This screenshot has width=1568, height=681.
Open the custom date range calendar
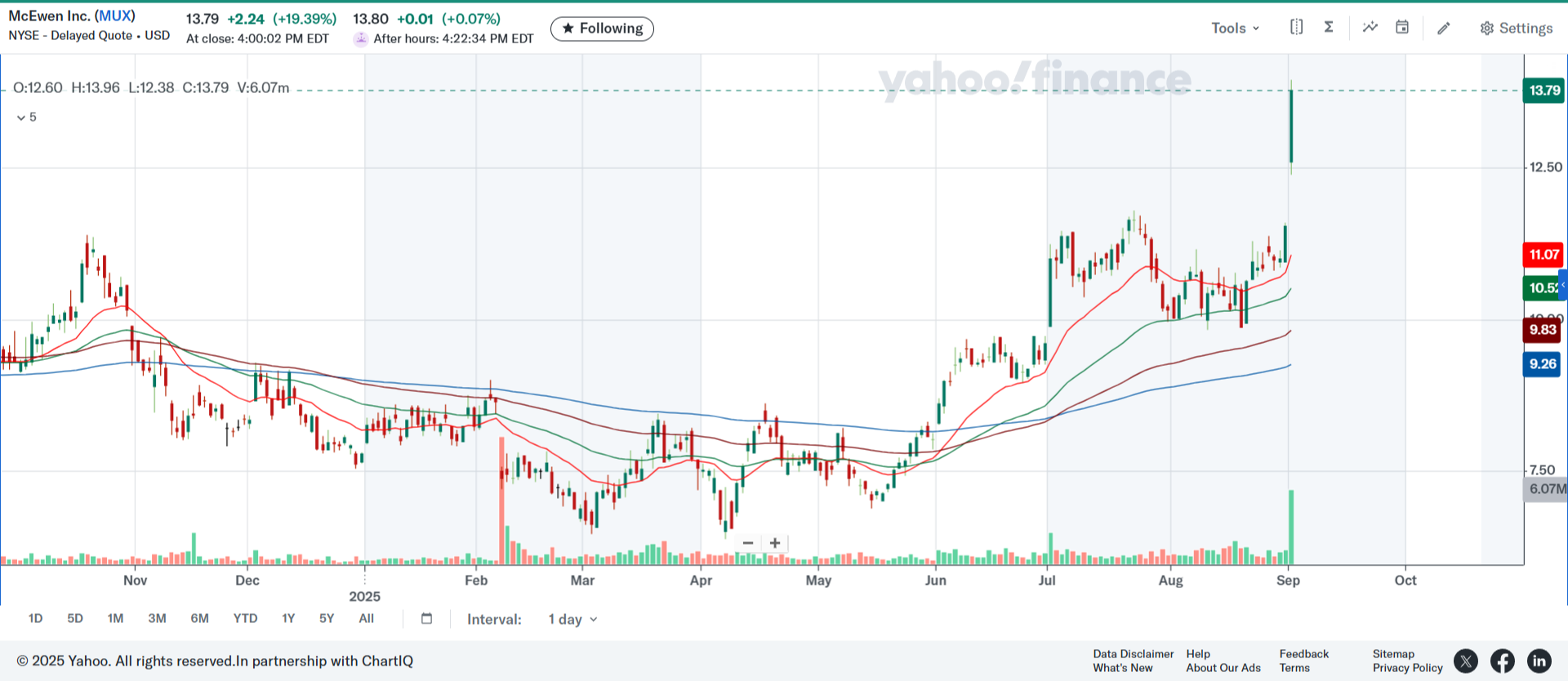(426, 618)
